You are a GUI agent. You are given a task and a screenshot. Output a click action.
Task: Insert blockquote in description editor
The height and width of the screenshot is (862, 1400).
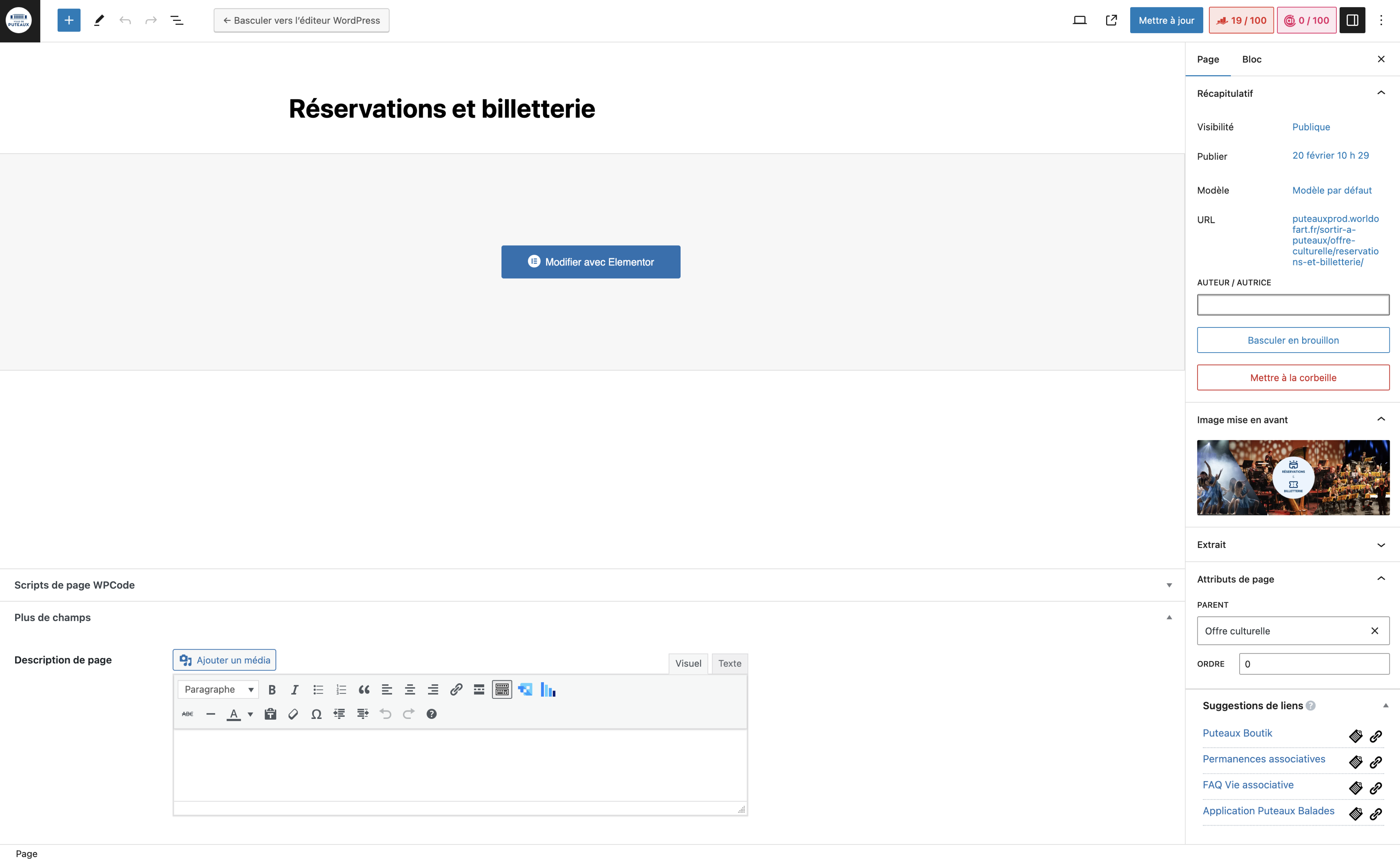[x=363, y=690]
